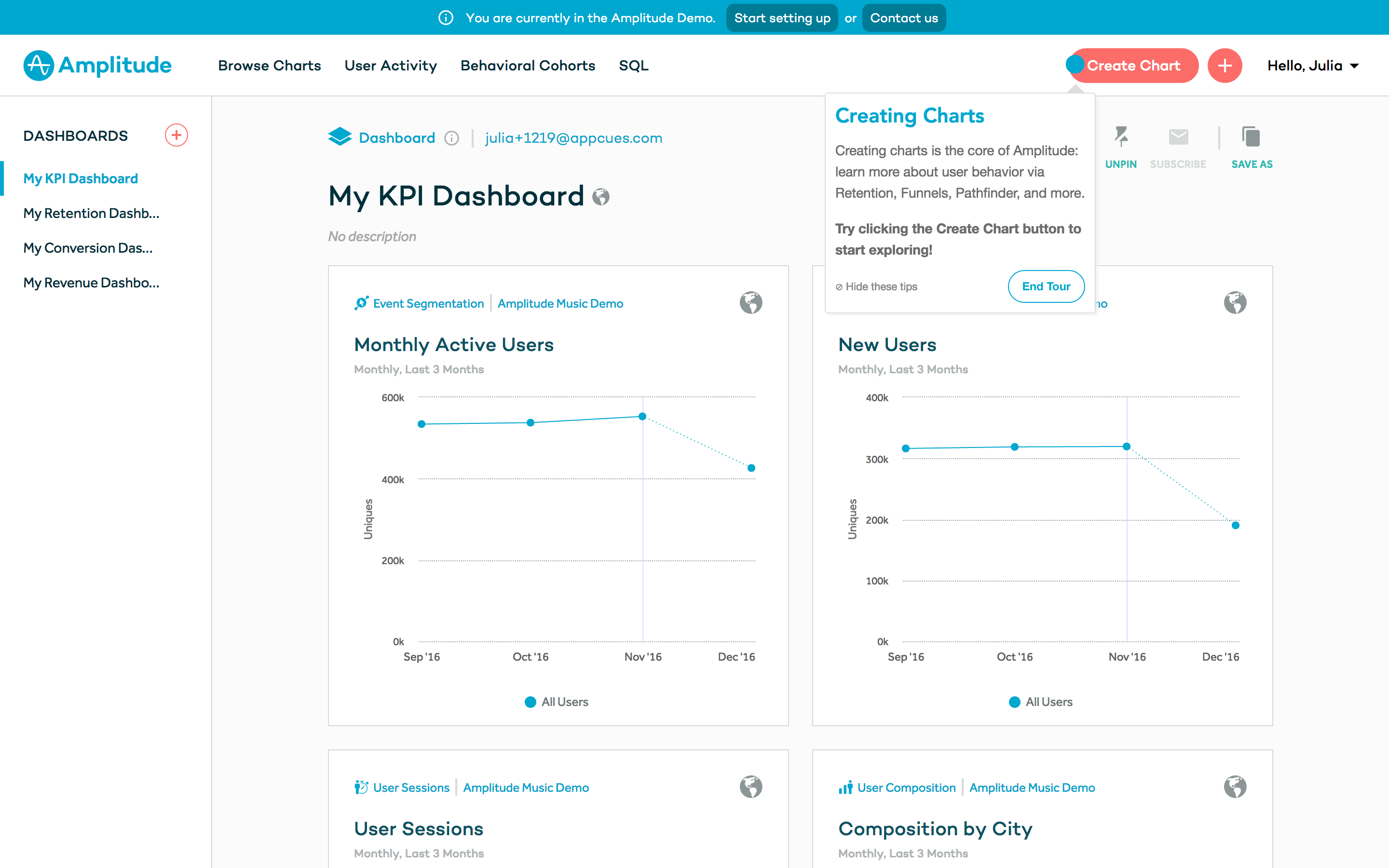Click the DASHBOARDS sidebar heading
1389x868 pixels.
pos(75,136)
